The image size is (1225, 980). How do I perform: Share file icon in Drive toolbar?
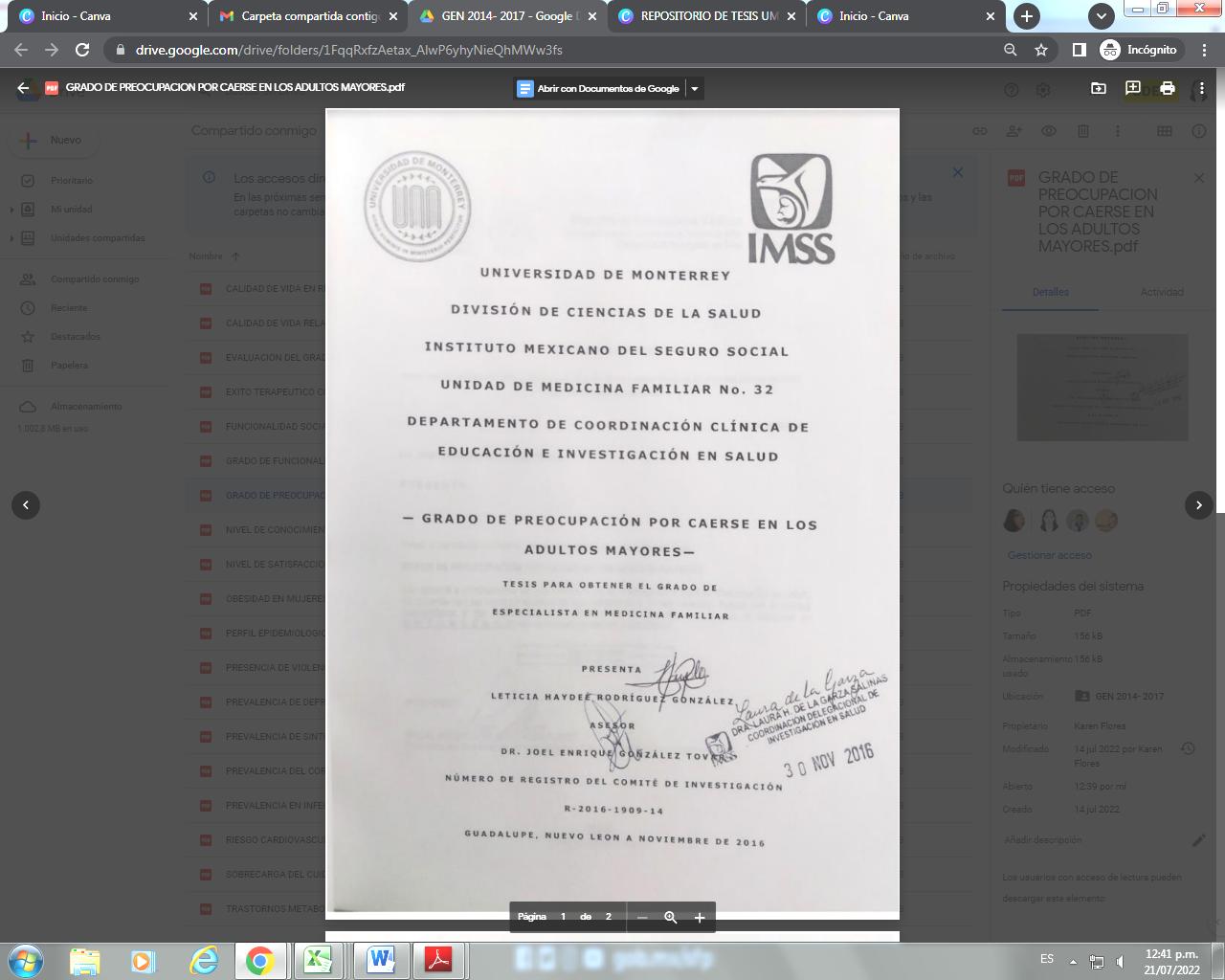coord(1014,131)
